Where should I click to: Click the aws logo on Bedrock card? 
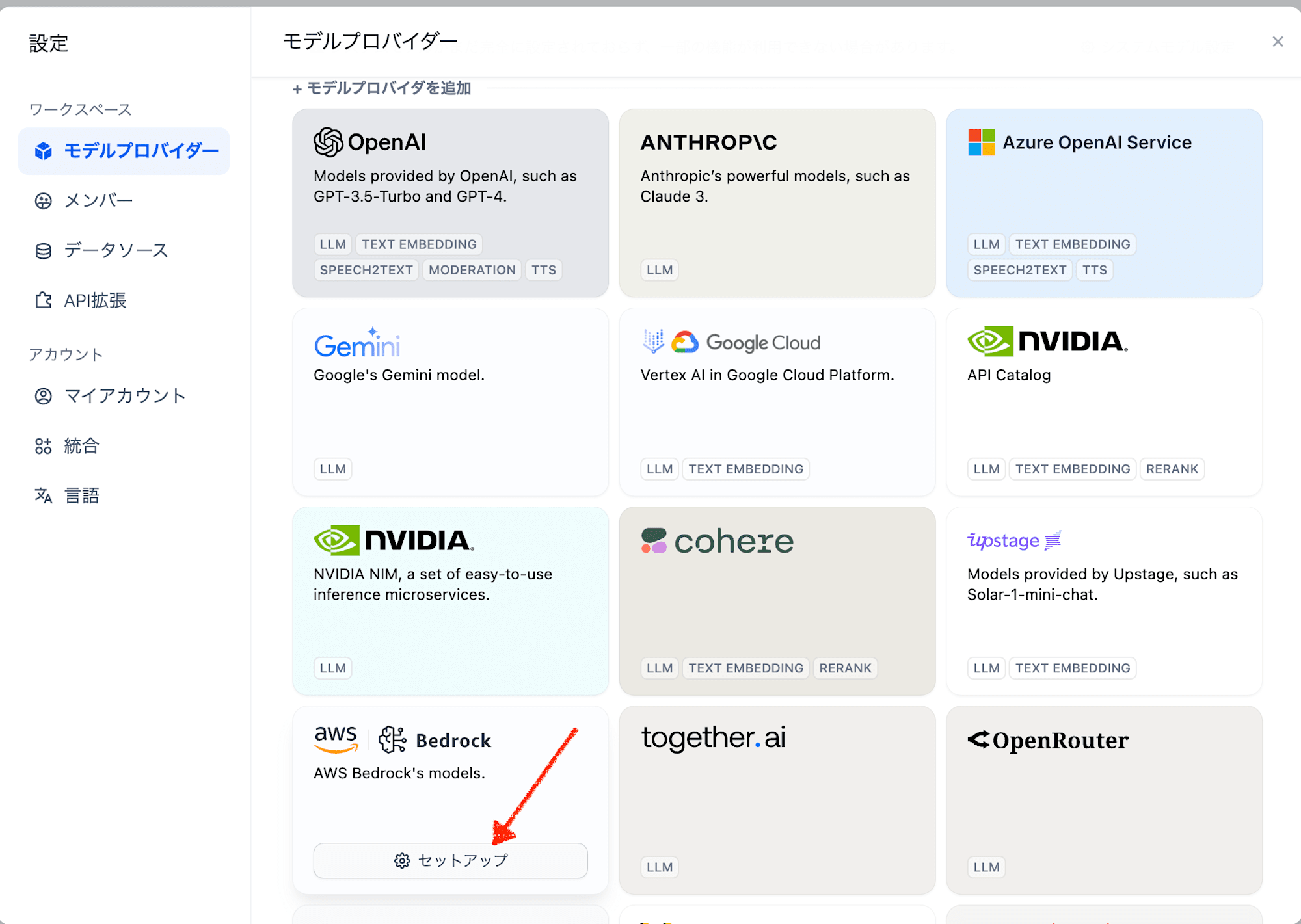tap(336, 739)
